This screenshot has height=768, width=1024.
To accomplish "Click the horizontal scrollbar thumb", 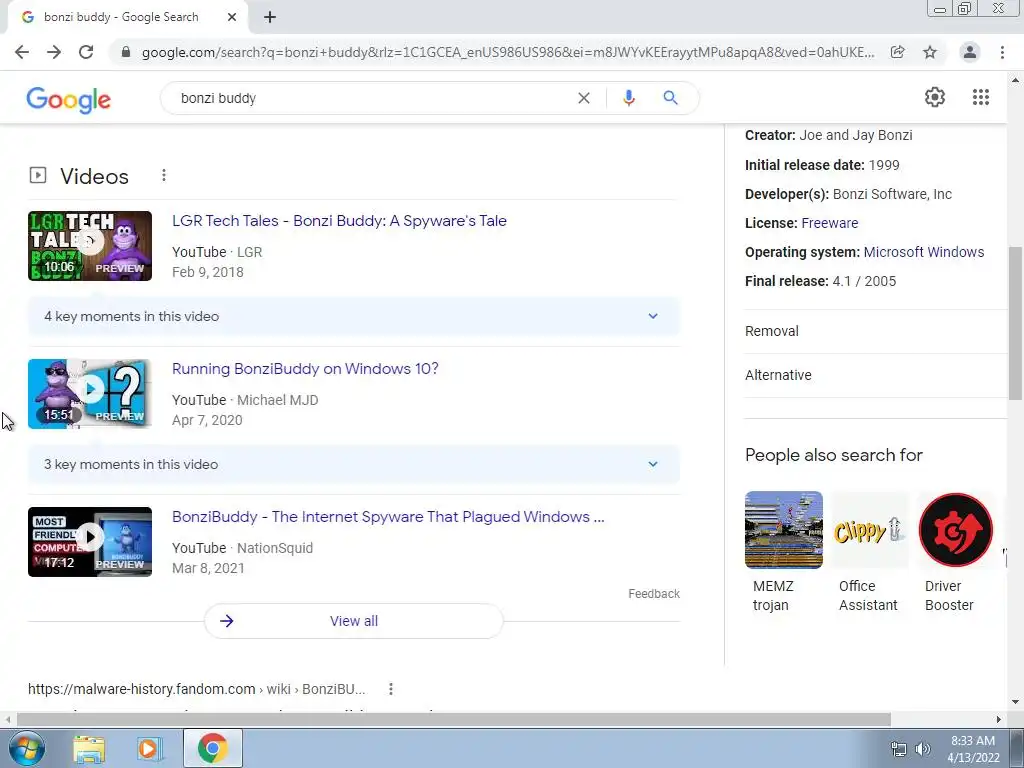I will click(454, 719).
